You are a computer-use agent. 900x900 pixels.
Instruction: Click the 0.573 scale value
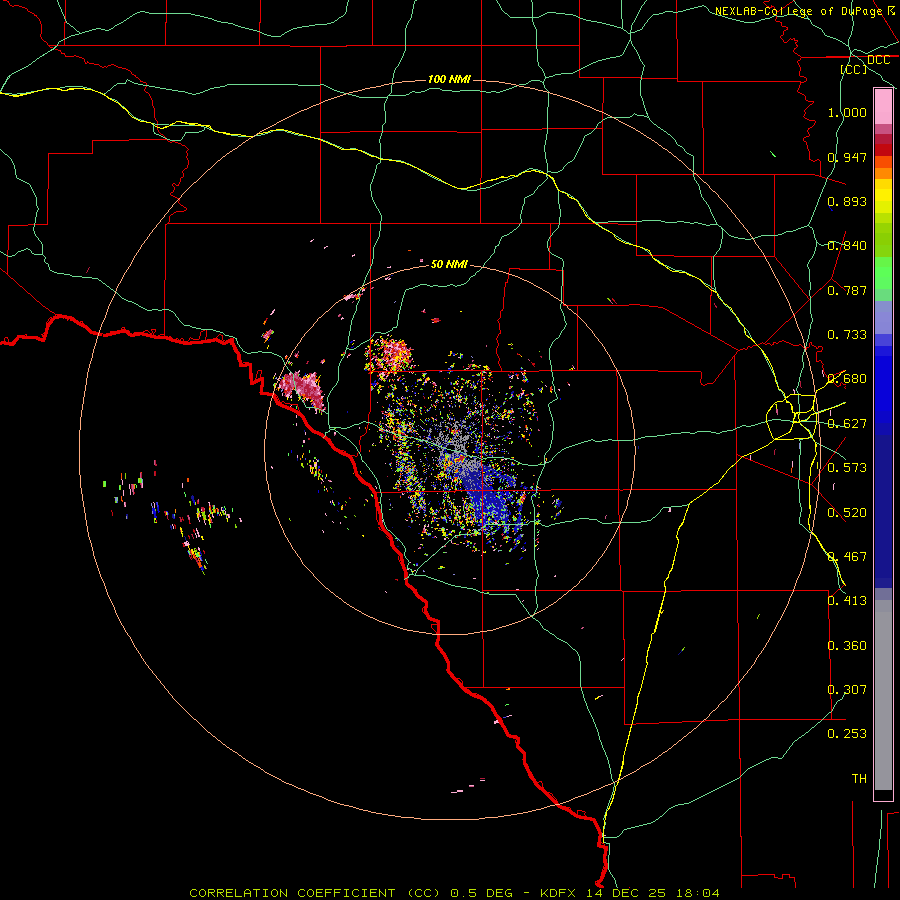[847, 468]
